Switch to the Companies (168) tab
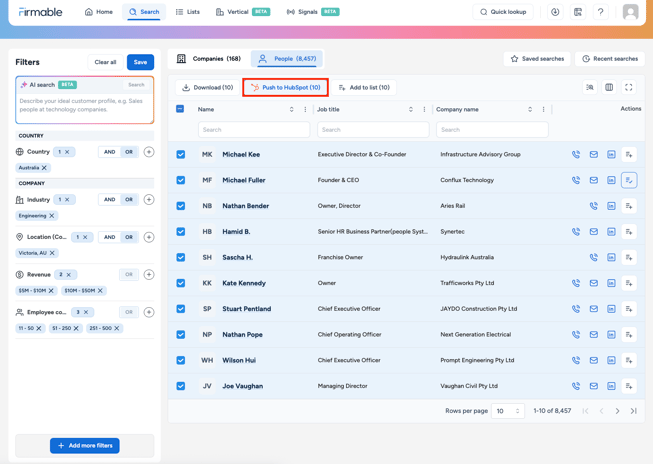 click(x=209, y=59)
